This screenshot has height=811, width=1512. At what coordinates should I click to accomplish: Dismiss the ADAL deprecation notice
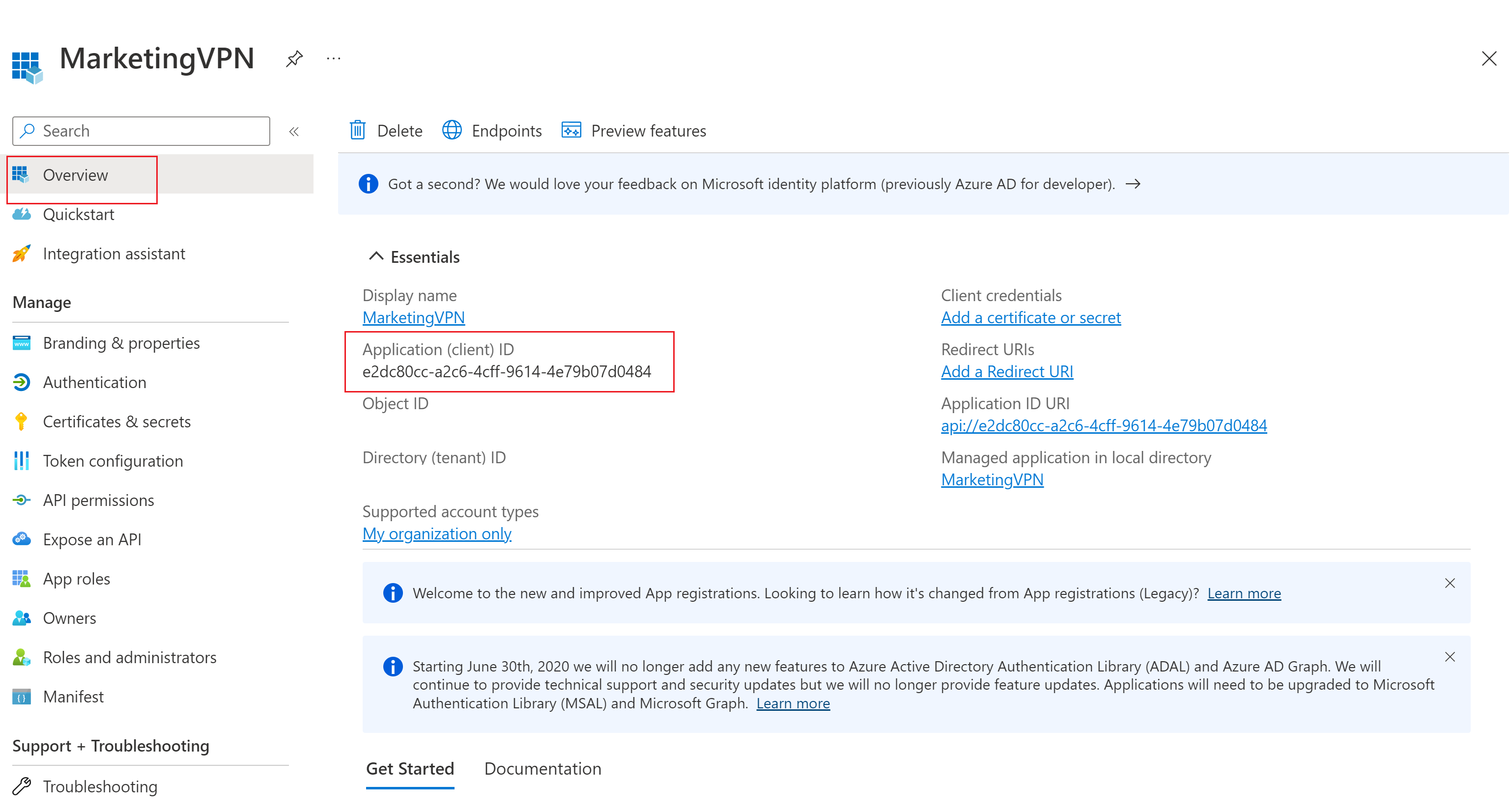pyautogui.click(x=1449, y=657)
